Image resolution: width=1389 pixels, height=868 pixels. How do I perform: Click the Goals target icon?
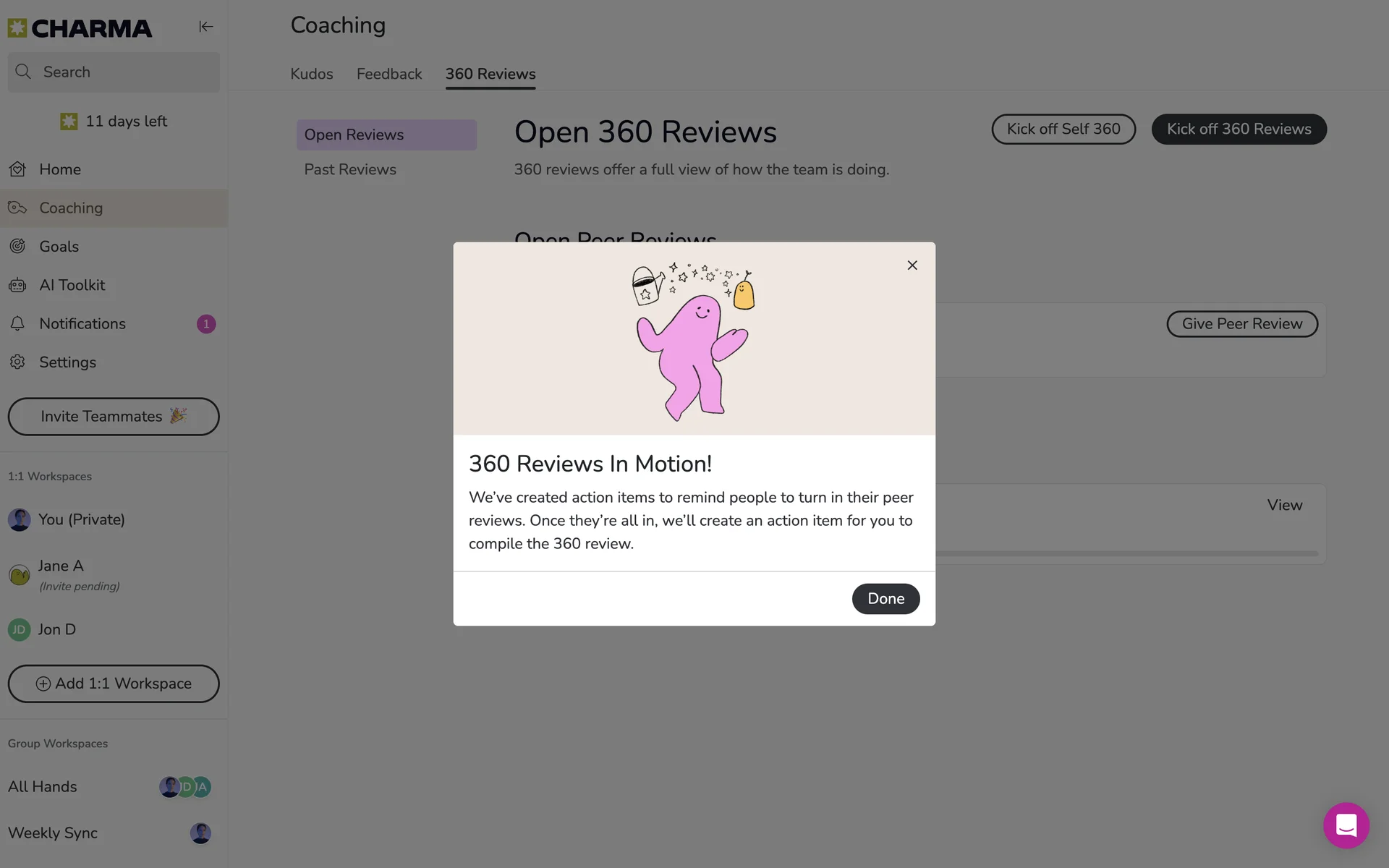pos(18,247)
